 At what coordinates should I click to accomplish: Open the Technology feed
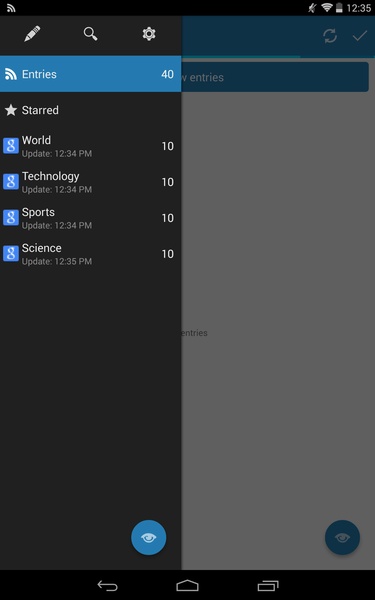(90, 182)
